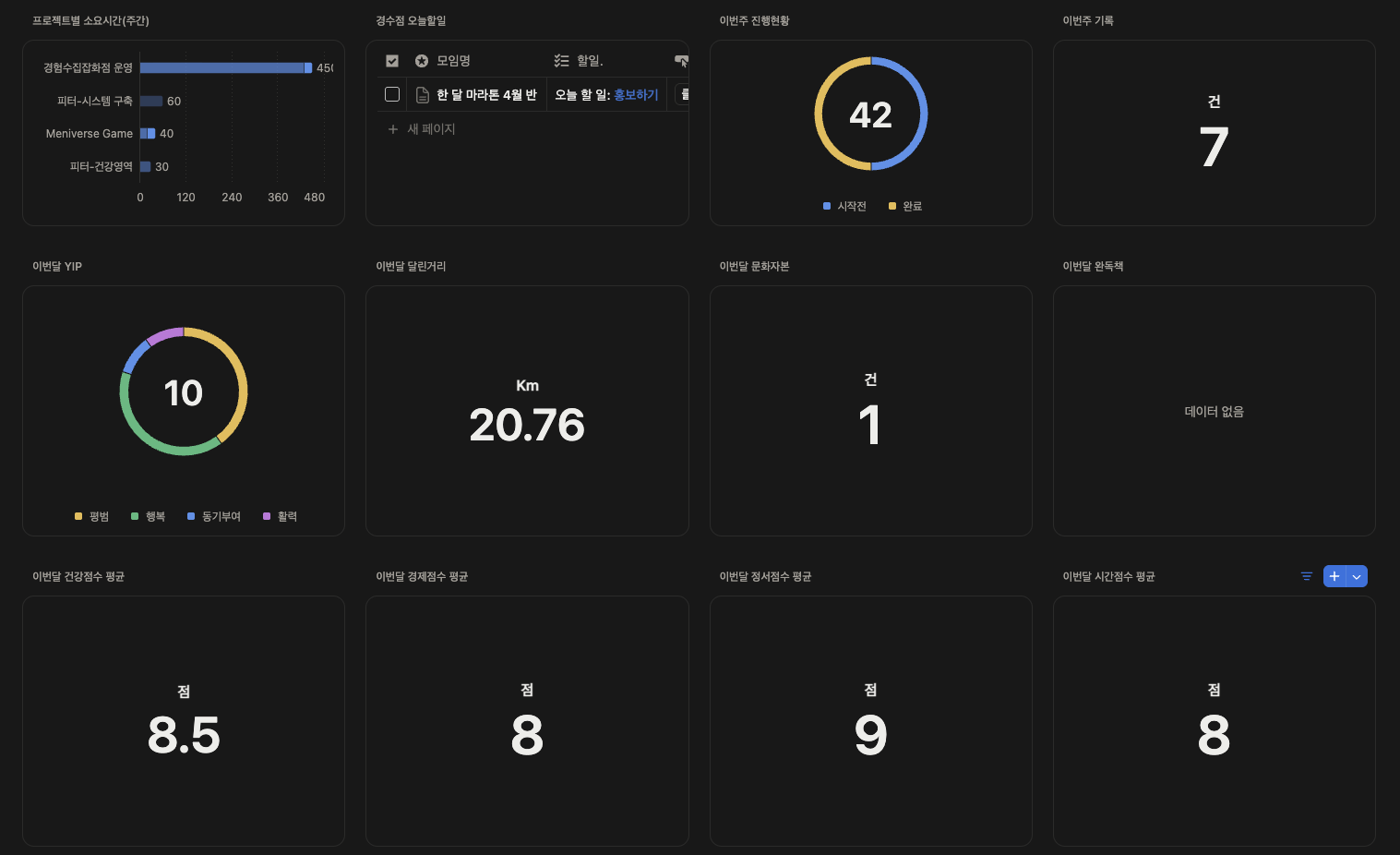Toggle the 행복 legend item
This screenshot has width=1400, height=855.
[x=148, y=517]
